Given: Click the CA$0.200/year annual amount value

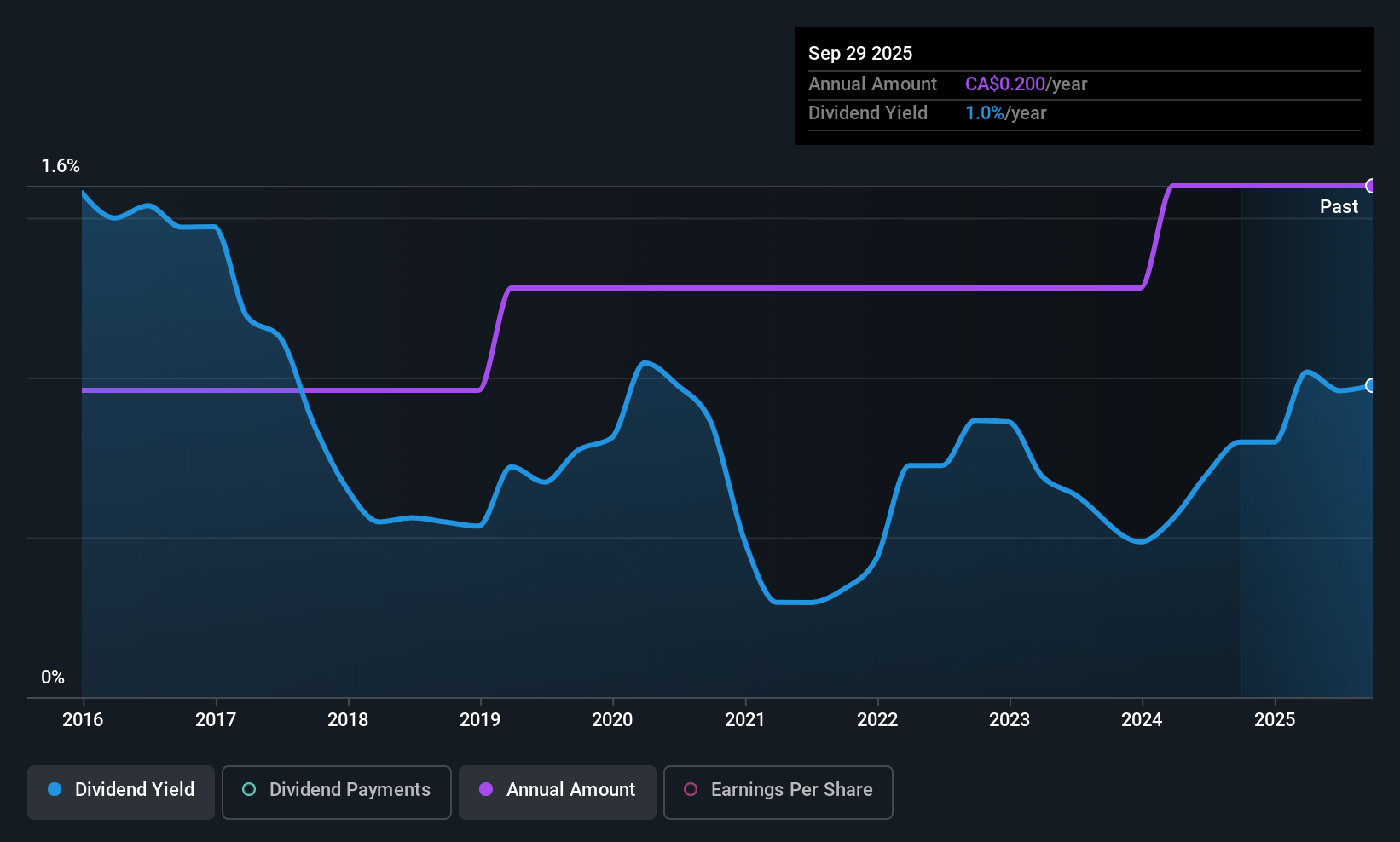Looking at the screenshot, I should [x=1027, y=84].
